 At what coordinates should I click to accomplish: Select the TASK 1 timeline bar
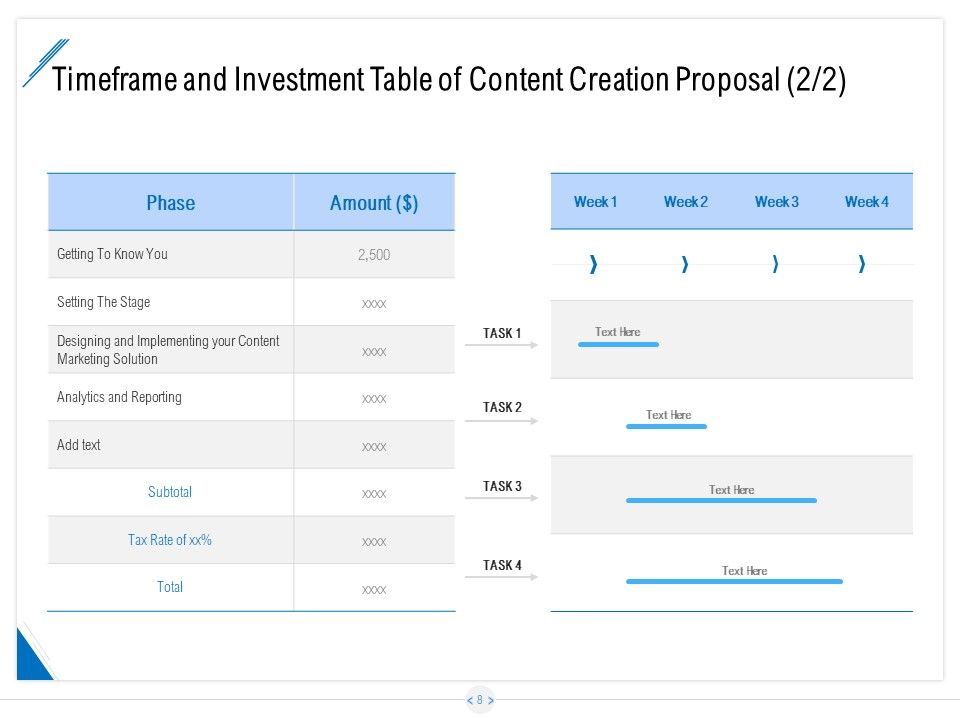(x=618, y=345)
